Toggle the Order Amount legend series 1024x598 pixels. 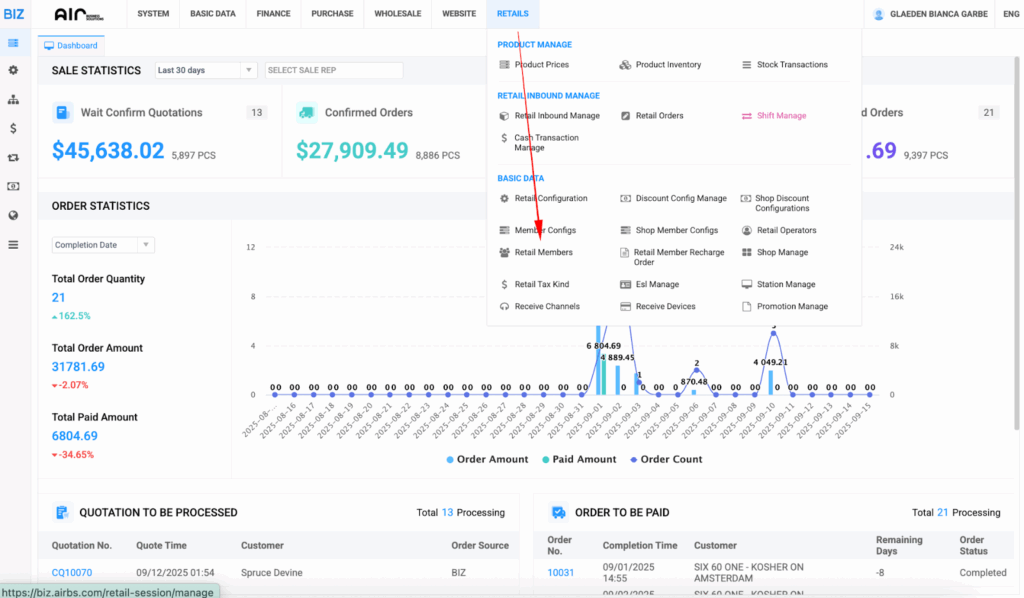pyautogui.click(x=486, y=460)
